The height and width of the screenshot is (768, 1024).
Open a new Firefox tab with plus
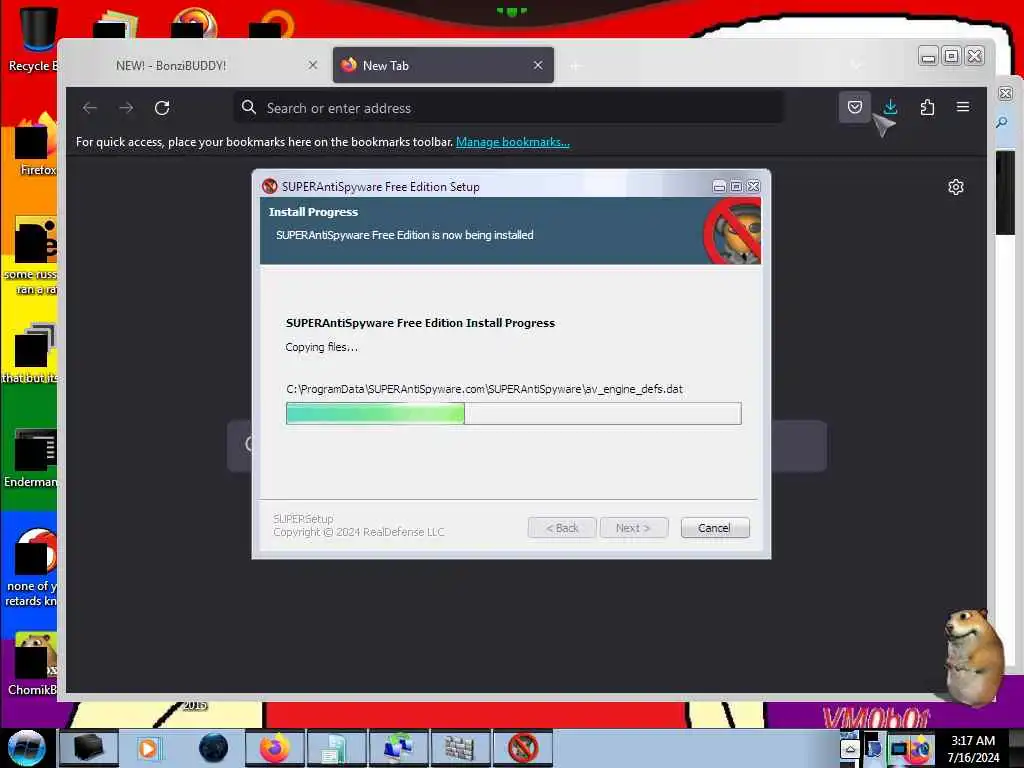tap(575, 66)
